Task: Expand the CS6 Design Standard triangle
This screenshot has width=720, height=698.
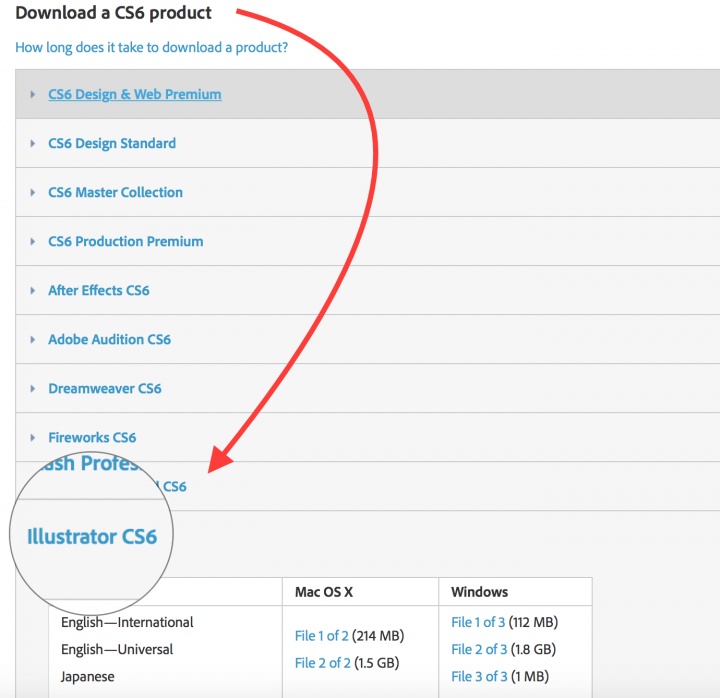Action: click(33, 144)
